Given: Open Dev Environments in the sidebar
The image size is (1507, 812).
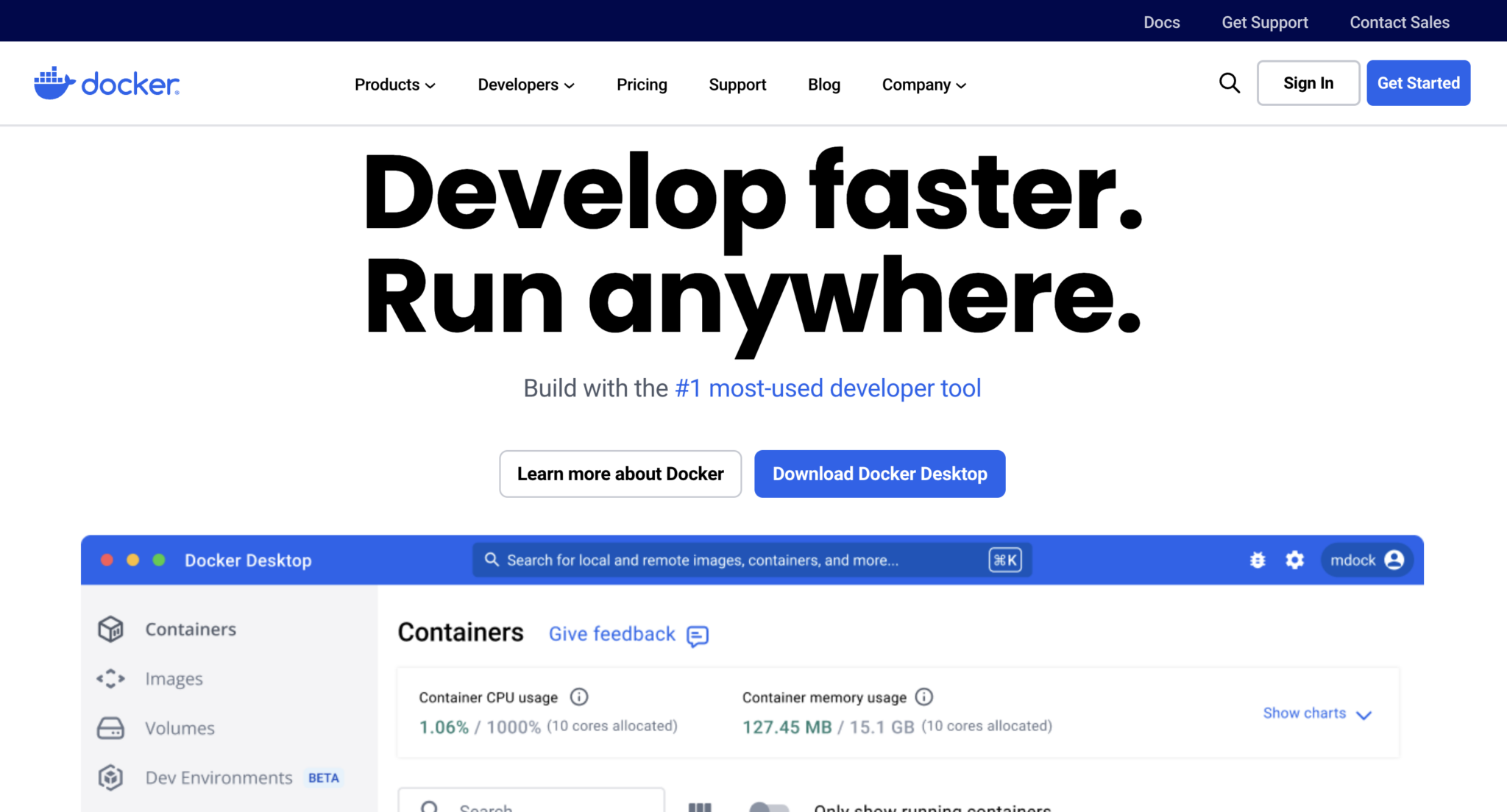Looking at the screenshot, I should 110,777.
